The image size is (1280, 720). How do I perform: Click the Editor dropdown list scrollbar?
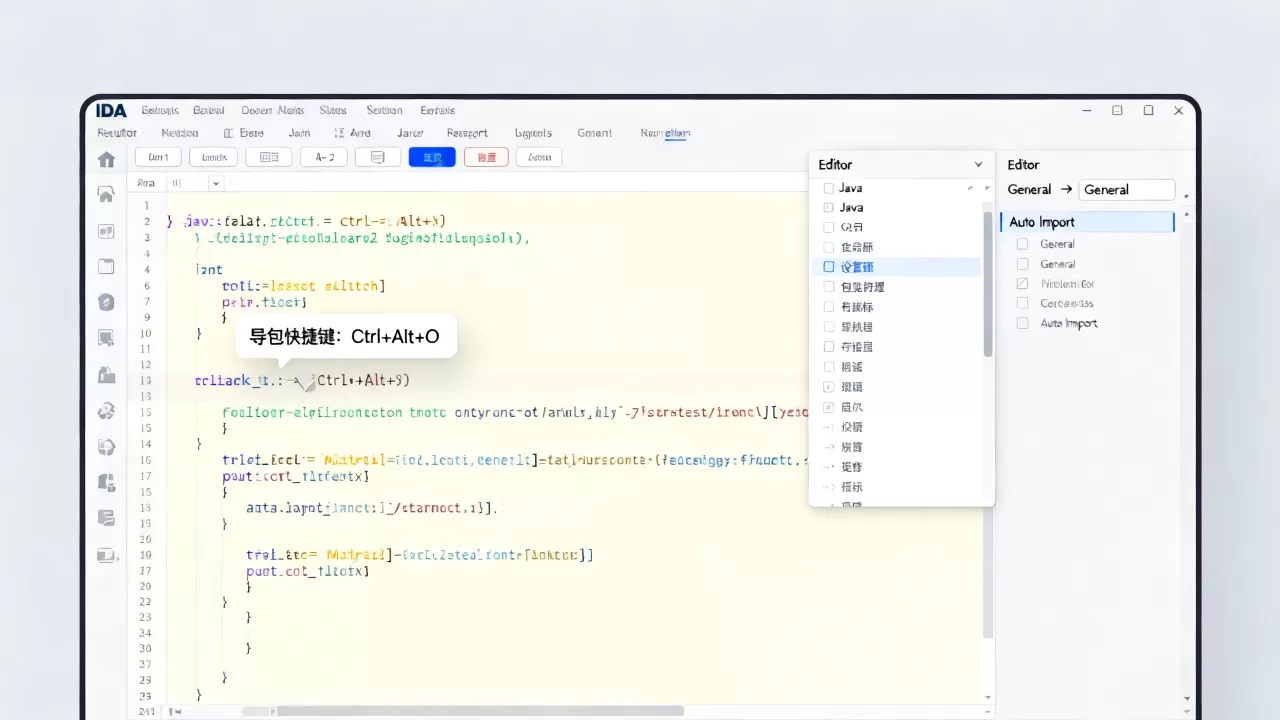[x=988, y=285]
